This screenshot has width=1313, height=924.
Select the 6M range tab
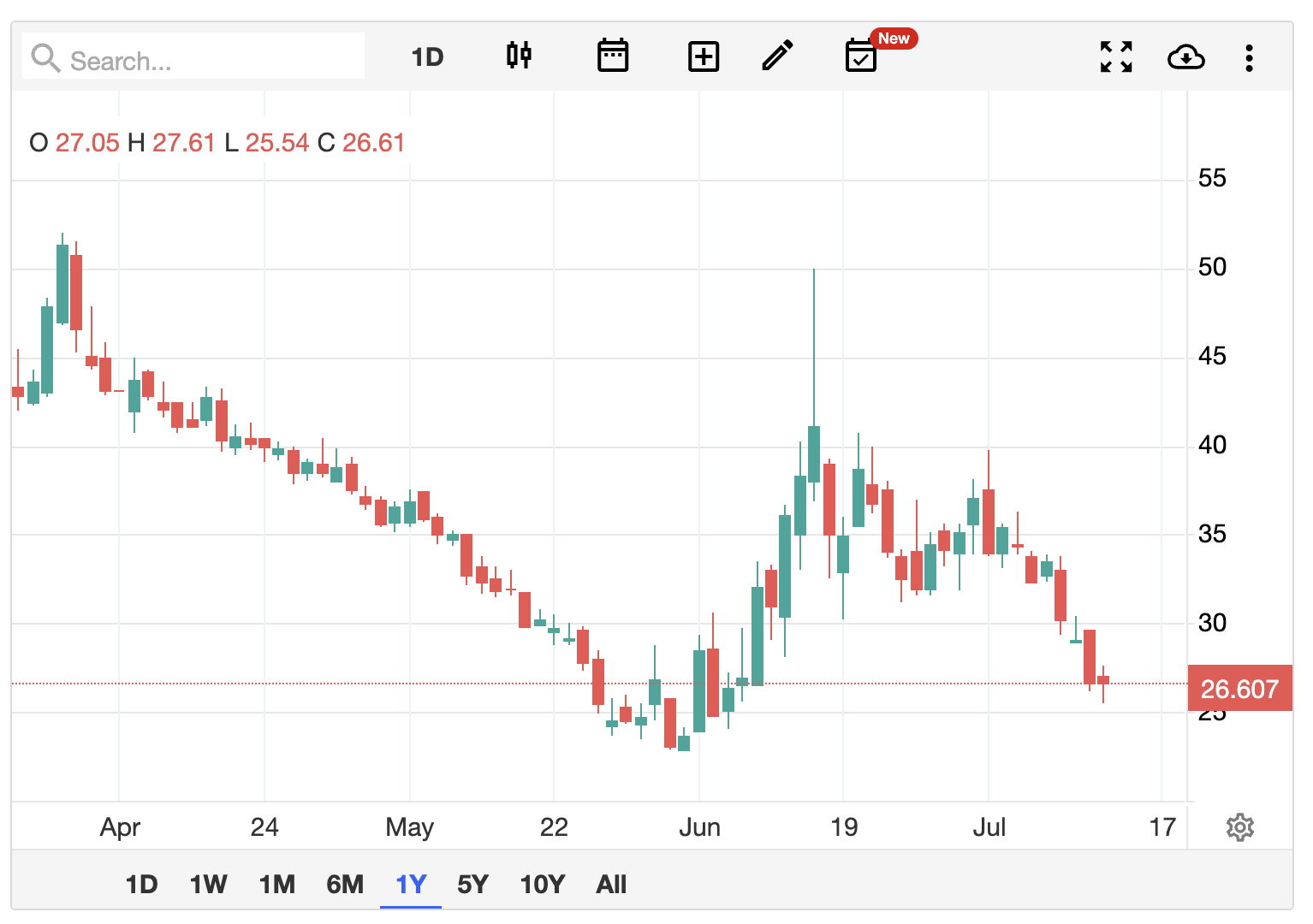click(x=345, y=884)
